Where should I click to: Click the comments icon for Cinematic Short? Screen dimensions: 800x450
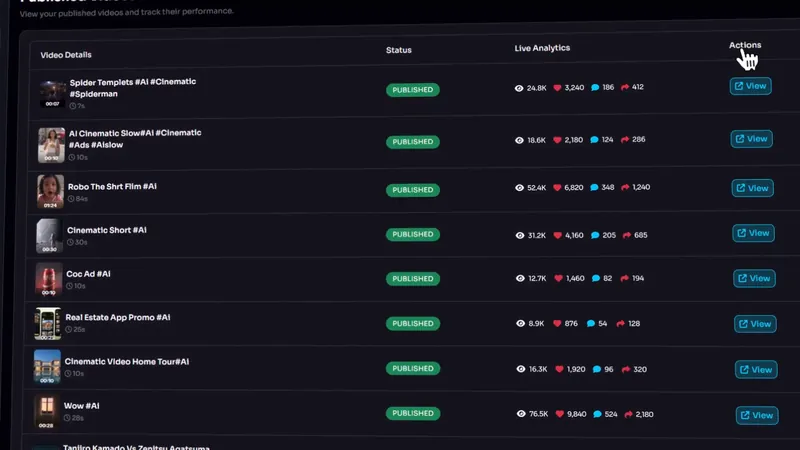595,235
